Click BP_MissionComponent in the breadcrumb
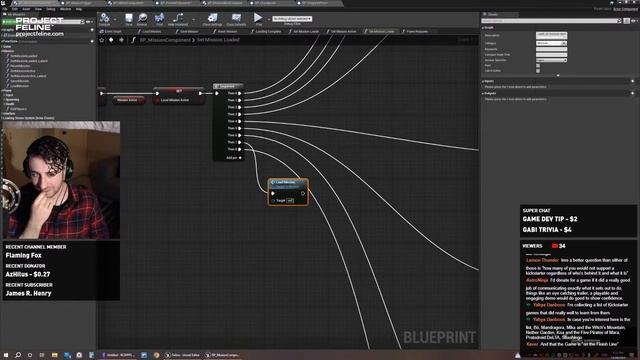This screenshot has width=640, height=360. 165,40
